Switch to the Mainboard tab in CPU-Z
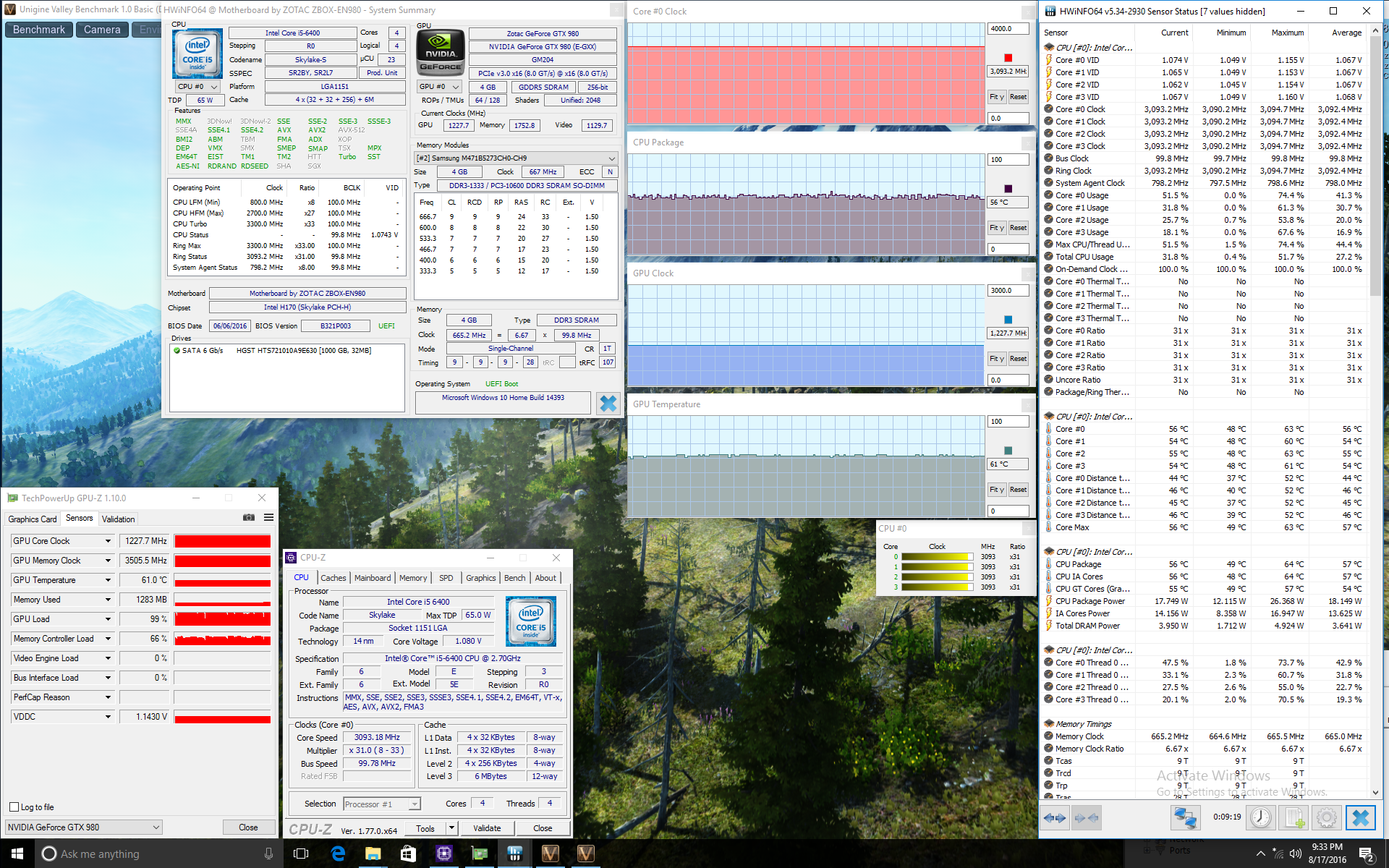Image resolution: width=1389 pixels, height=868 pixels. pos(372,578)
